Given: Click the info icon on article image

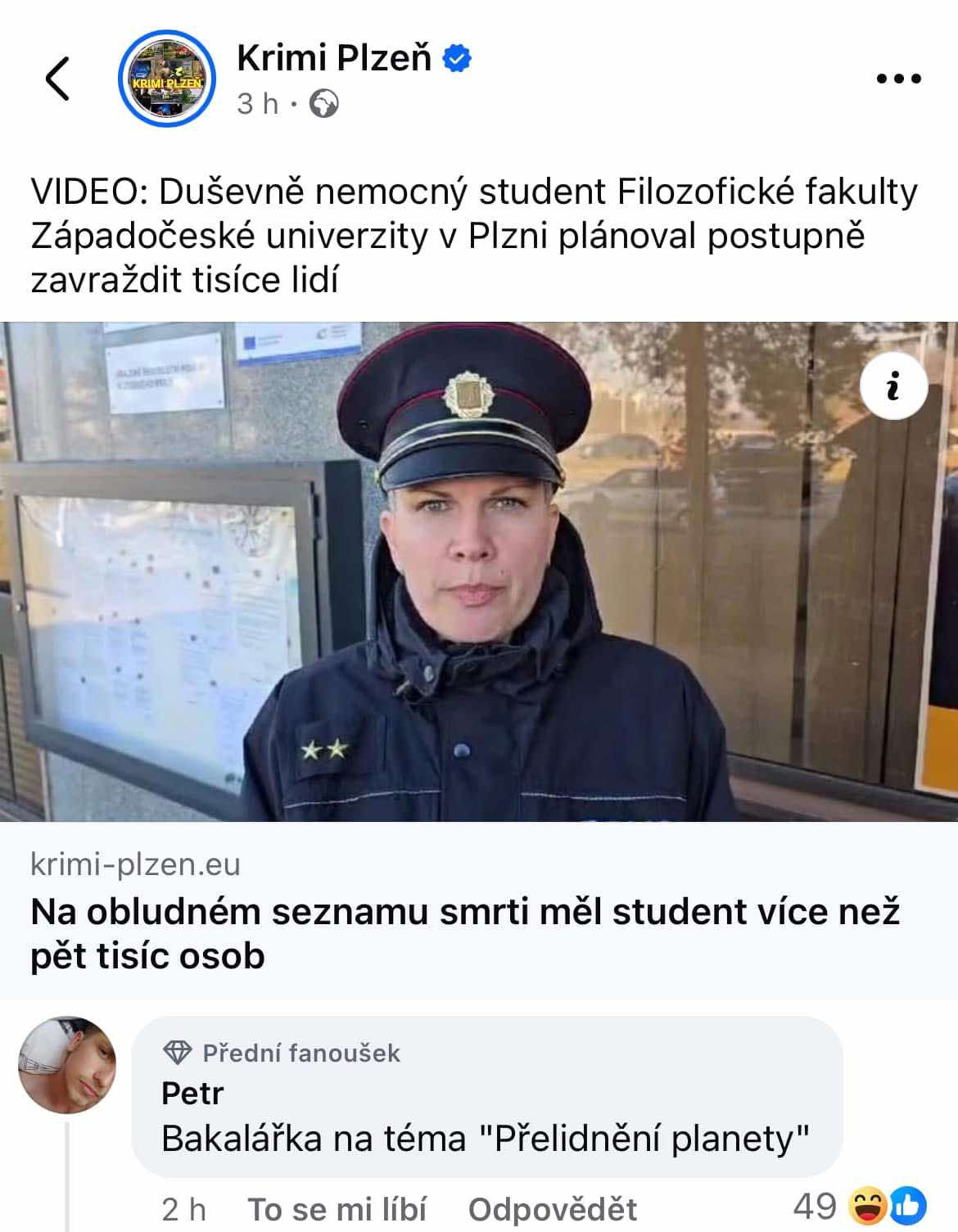Looking at the screenshot, I should pyautogui.click(x=894, y=386).
